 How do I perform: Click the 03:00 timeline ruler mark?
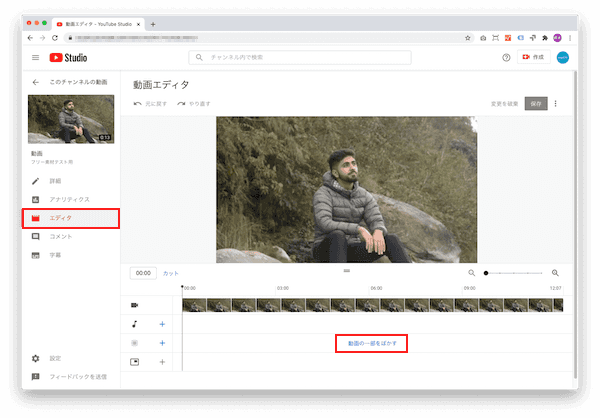[283, 288]
